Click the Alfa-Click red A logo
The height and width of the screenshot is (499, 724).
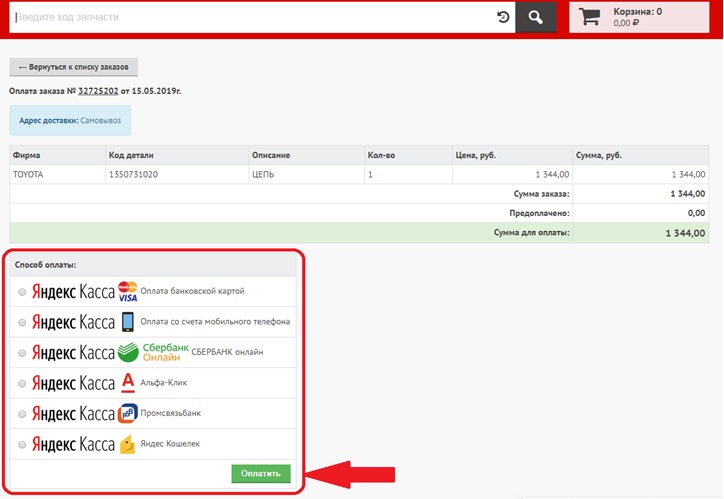click(128, 383)
